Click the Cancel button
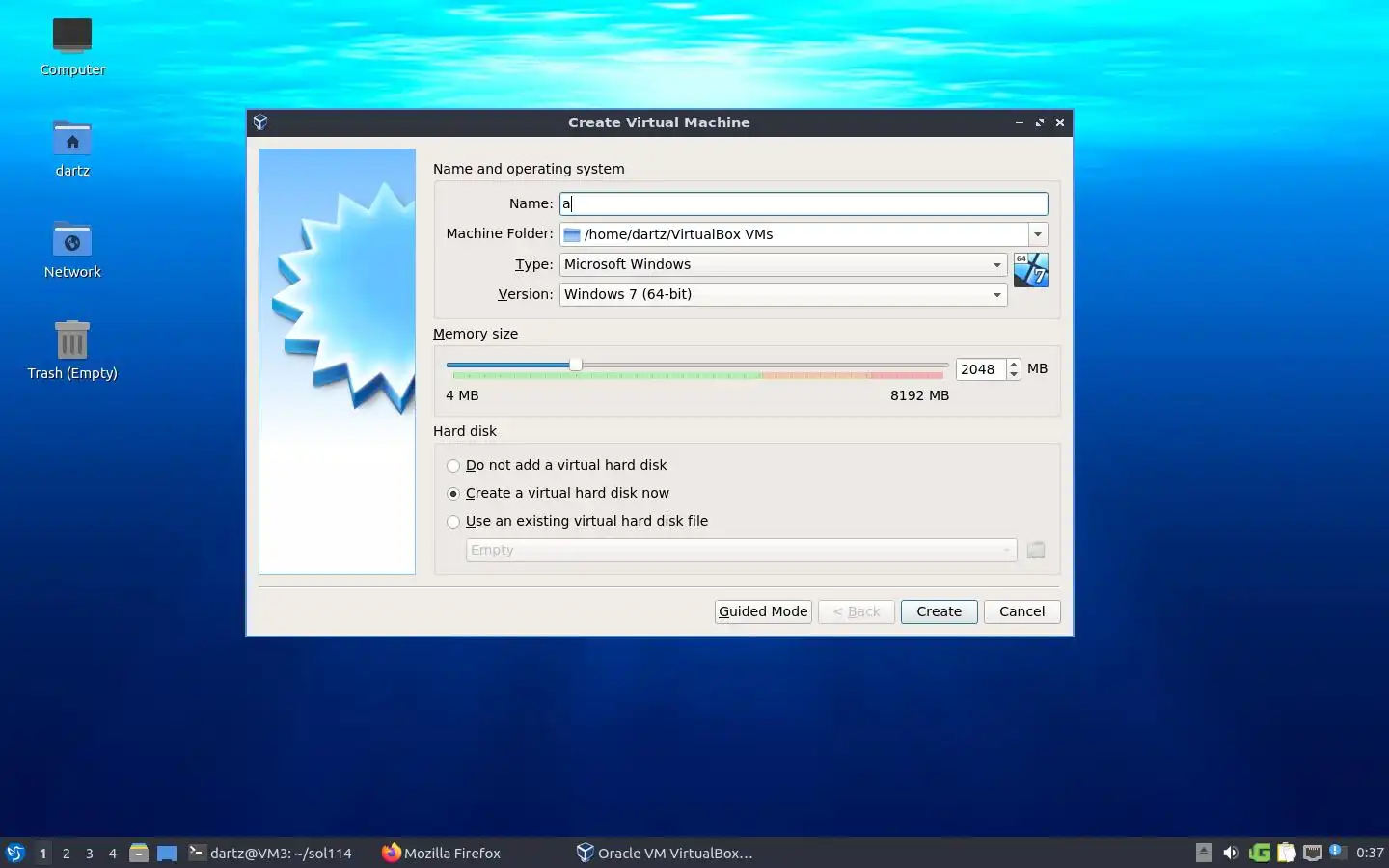This screenshot has height=868, width=1389. (1021, 611)
